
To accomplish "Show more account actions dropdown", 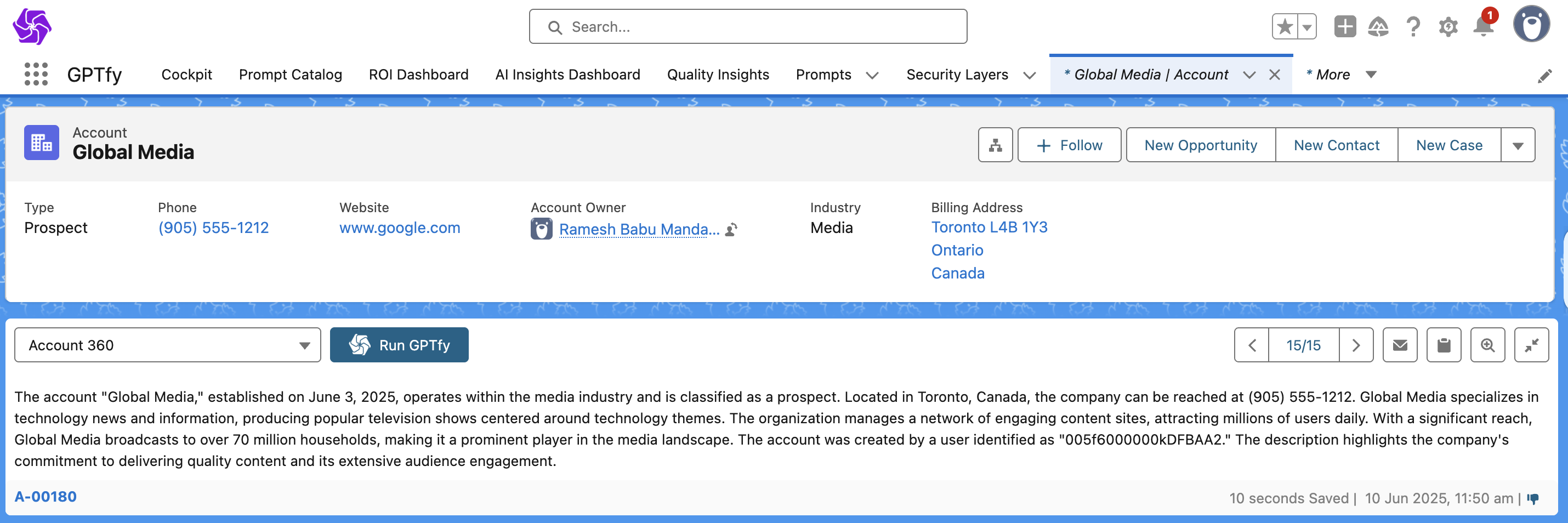I will (x=1518, y=145).
